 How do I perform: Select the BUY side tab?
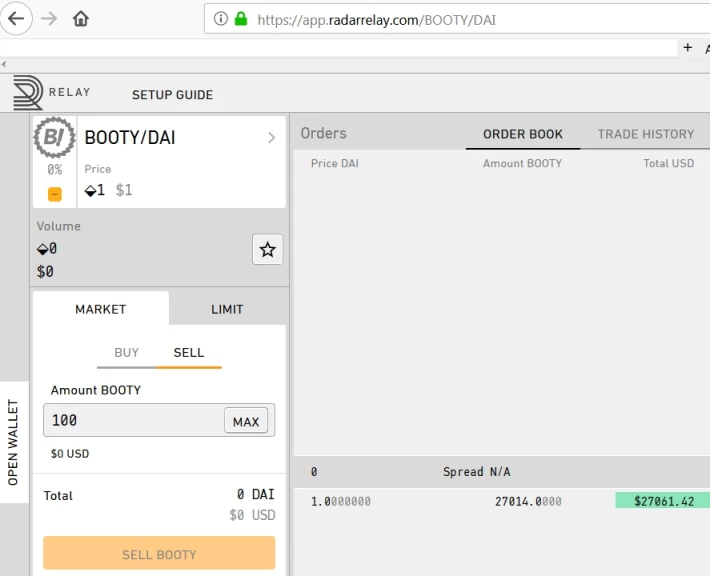coord(126,353)
